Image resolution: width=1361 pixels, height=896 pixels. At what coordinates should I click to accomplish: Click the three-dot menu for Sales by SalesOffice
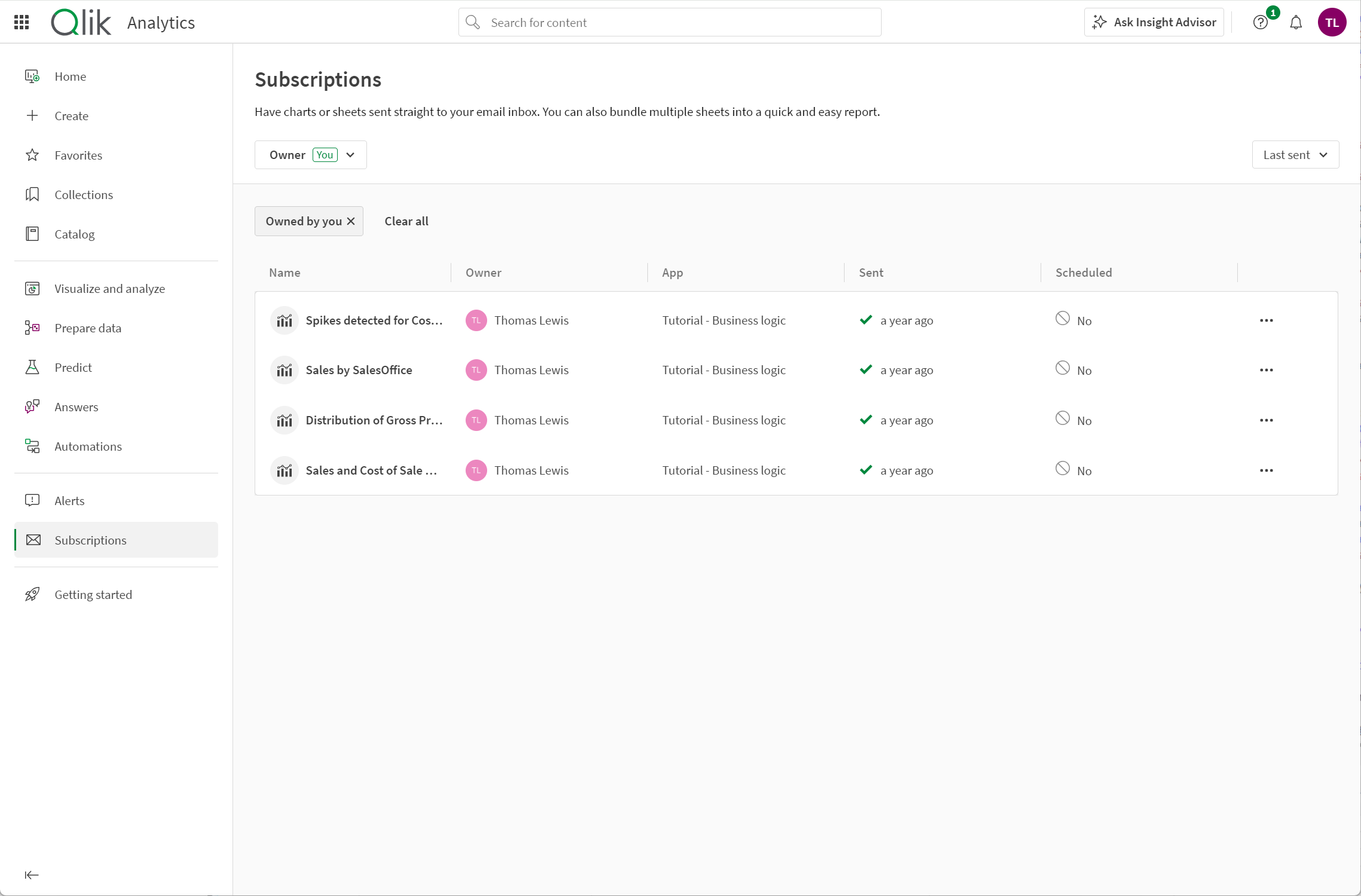[1266, 370]
